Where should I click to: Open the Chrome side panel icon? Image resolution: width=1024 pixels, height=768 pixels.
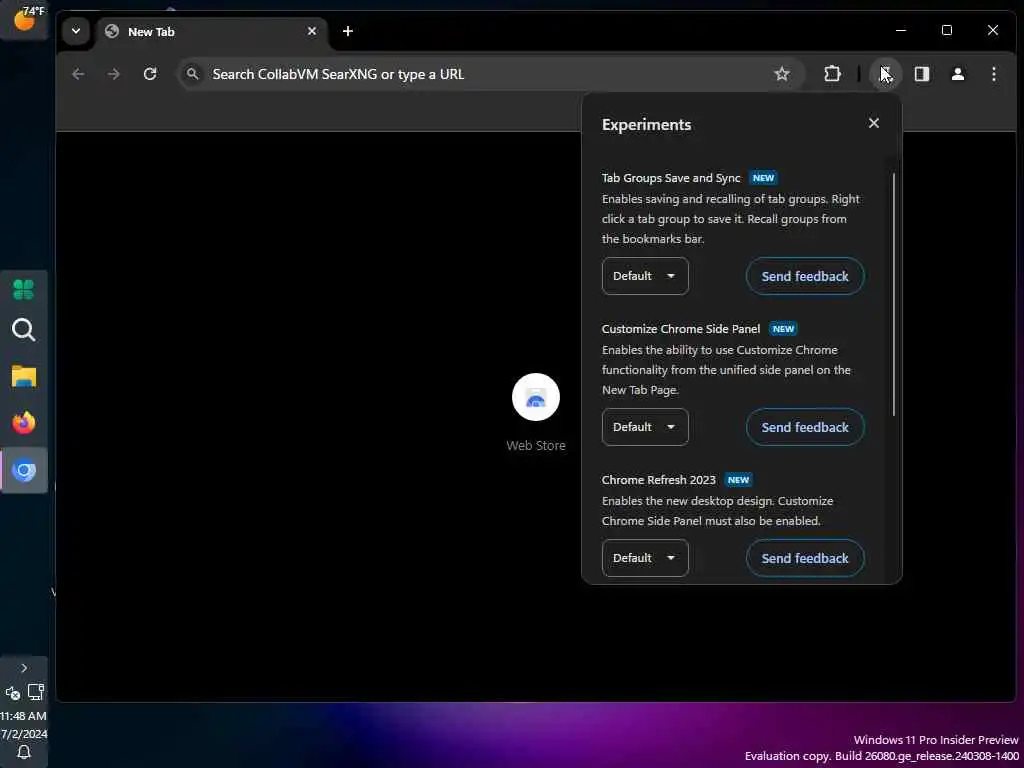(921, 74)
